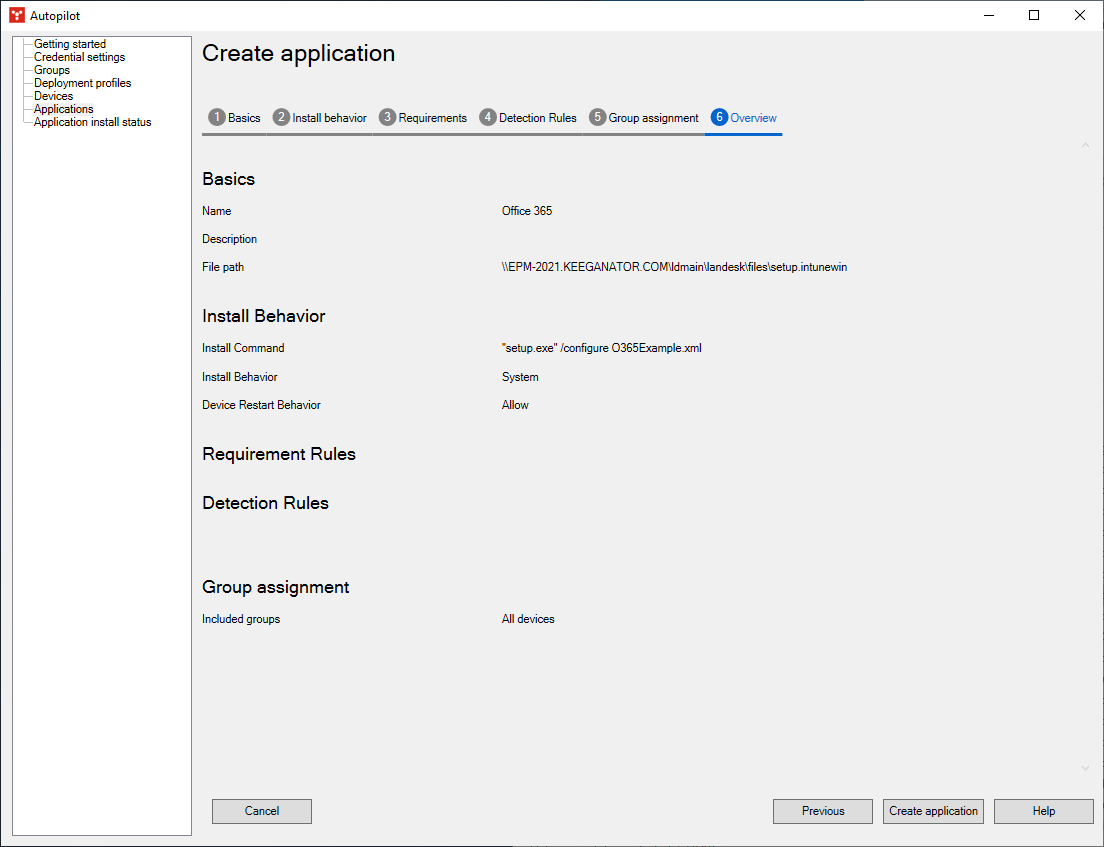Switch to the Install behavior tab label

point(328,117)
